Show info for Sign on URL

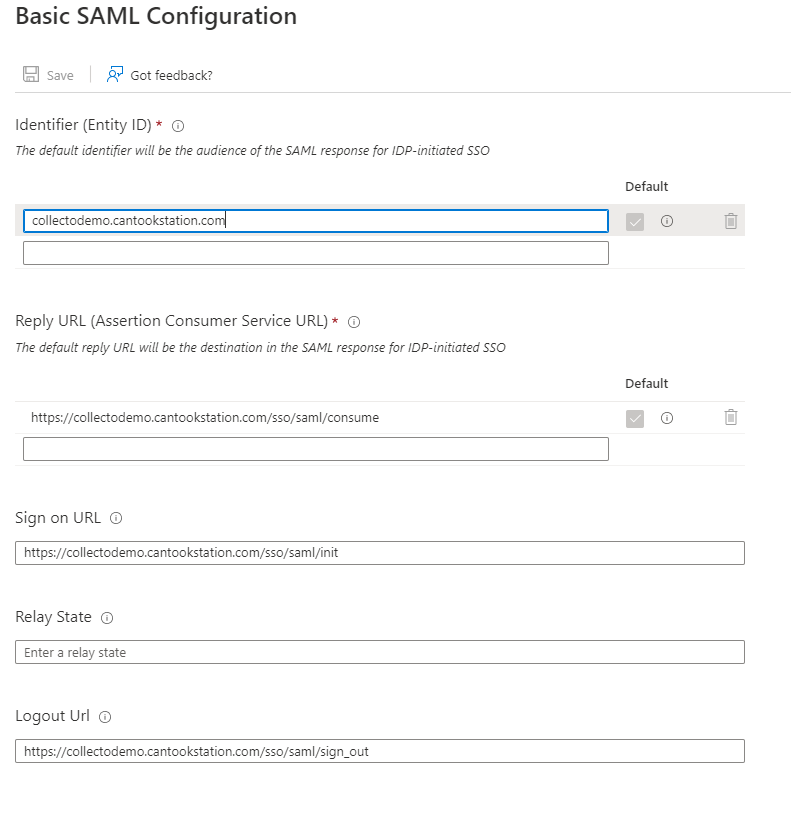(x=116, y=518)
